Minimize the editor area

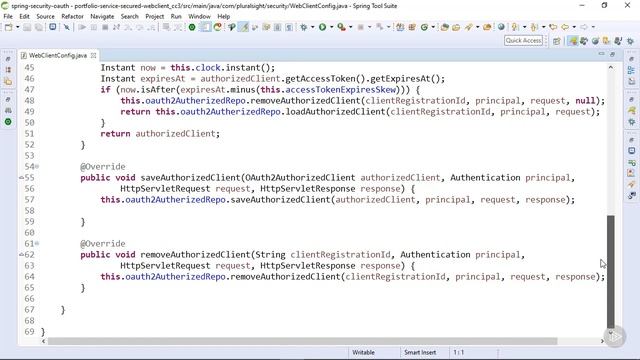[601, 54]
